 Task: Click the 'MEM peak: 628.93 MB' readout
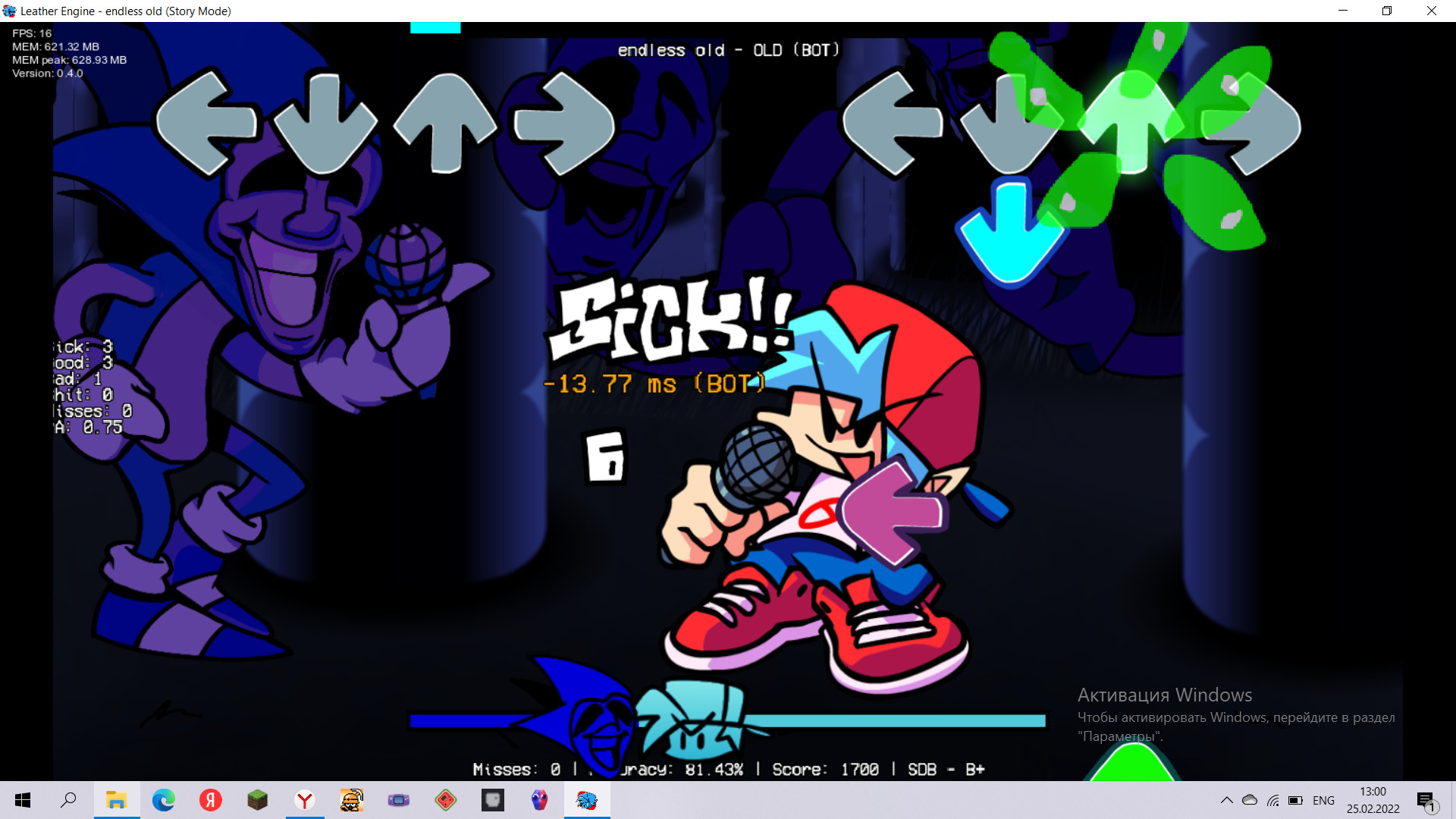tap(69, 60)
